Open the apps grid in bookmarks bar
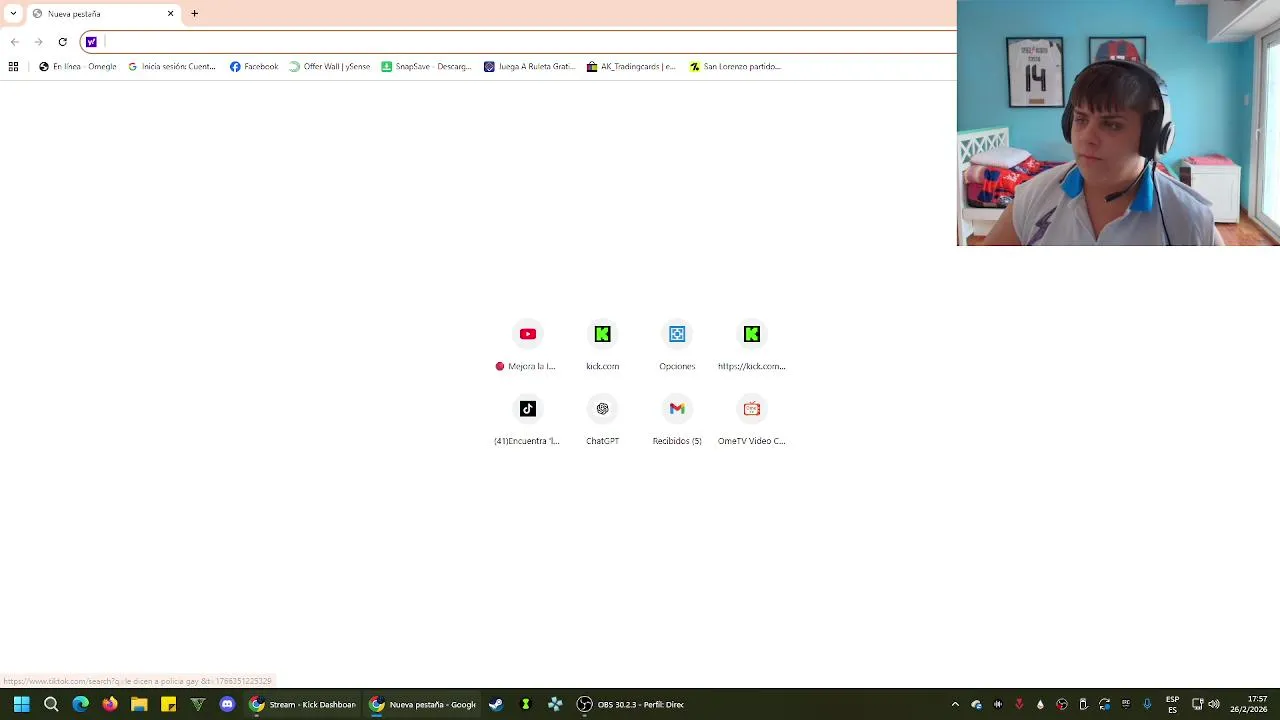 tap(13, 67)
